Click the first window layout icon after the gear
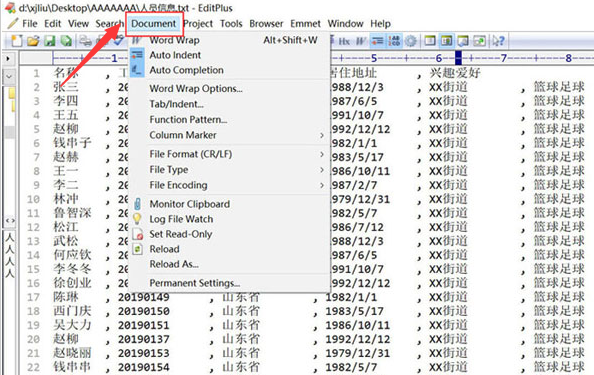The height and width of the screenshot is (375, 594). coord(430,41)
